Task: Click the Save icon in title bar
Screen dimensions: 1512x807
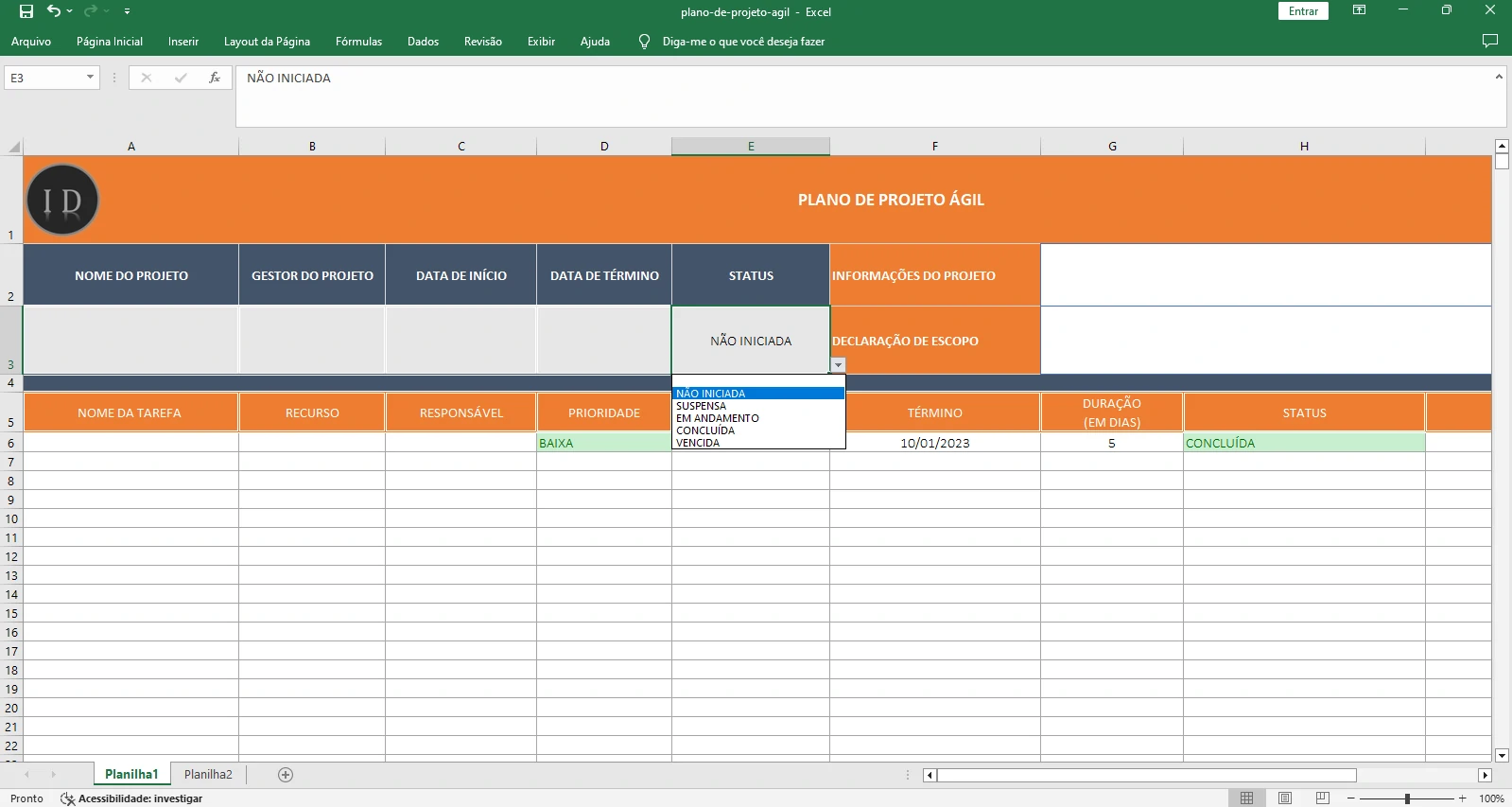Action: (26, 11)
